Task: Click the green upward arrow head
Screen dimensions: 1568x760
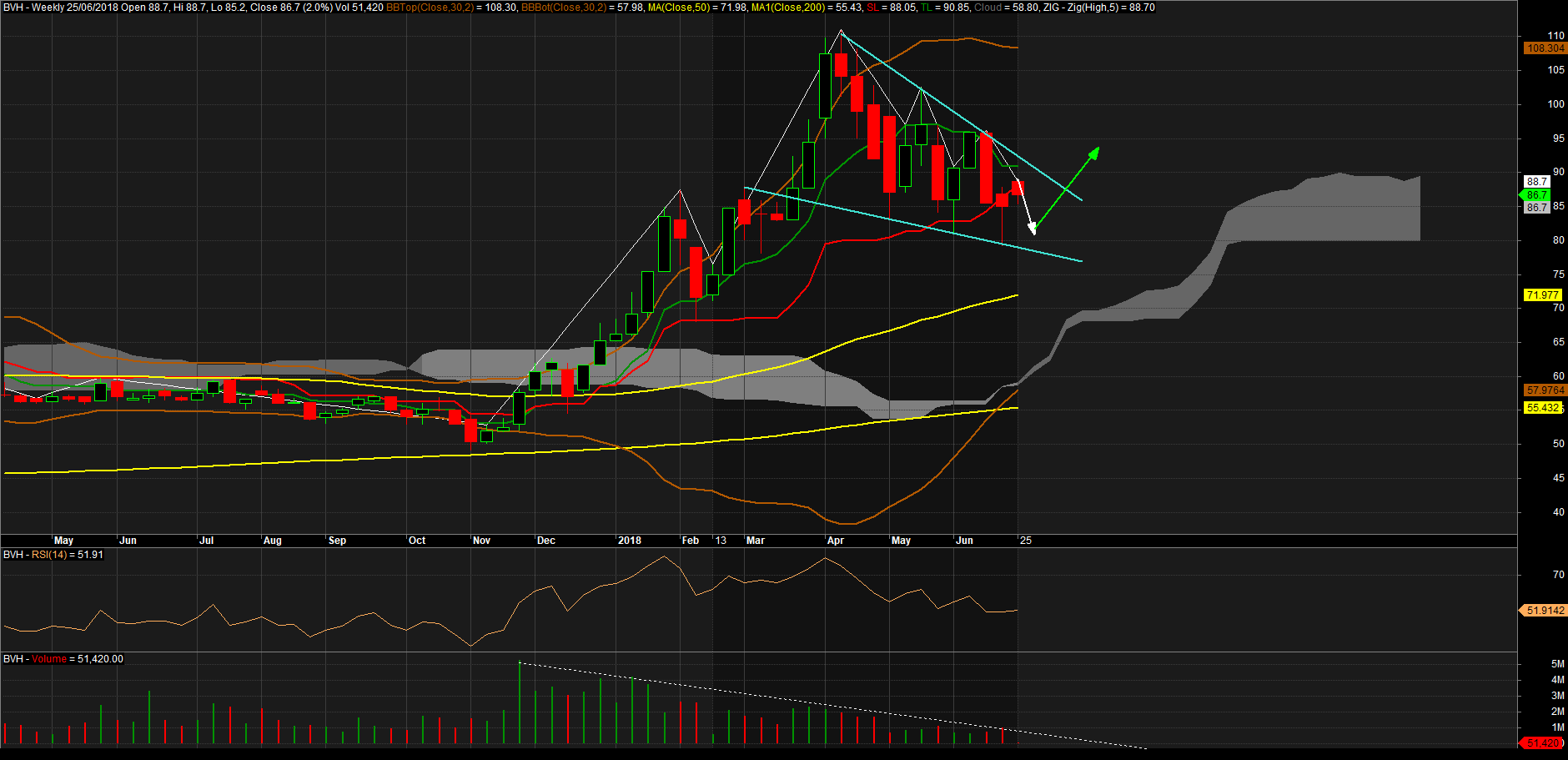Action: [x=1095, y=152]
